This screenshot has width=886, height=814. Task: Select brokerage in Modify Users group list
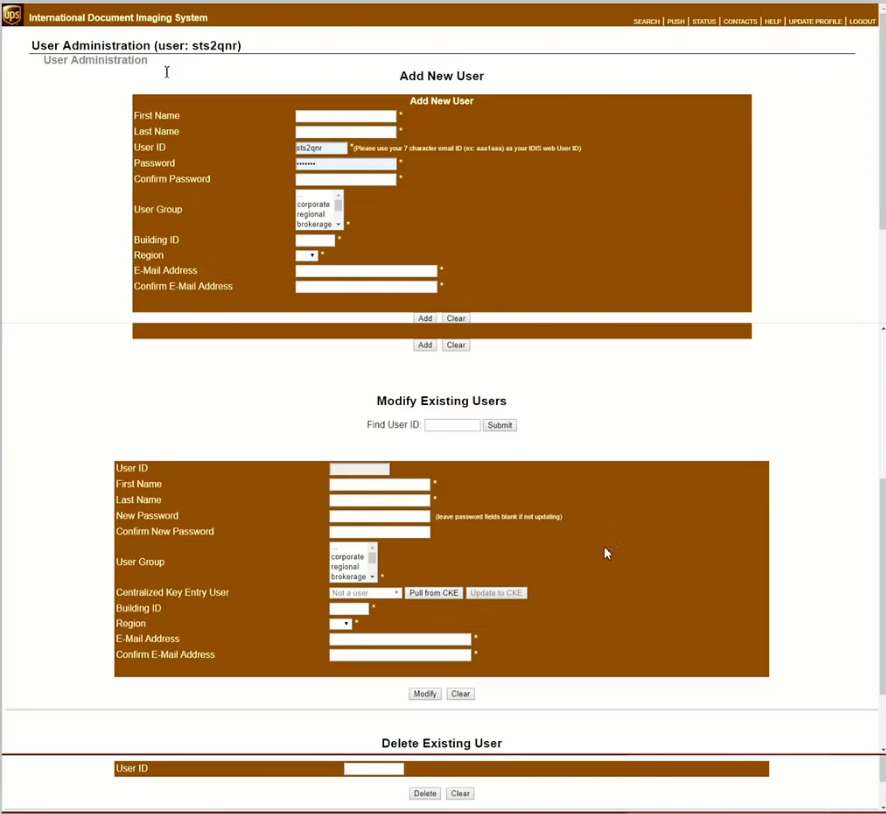coord(348,577)
